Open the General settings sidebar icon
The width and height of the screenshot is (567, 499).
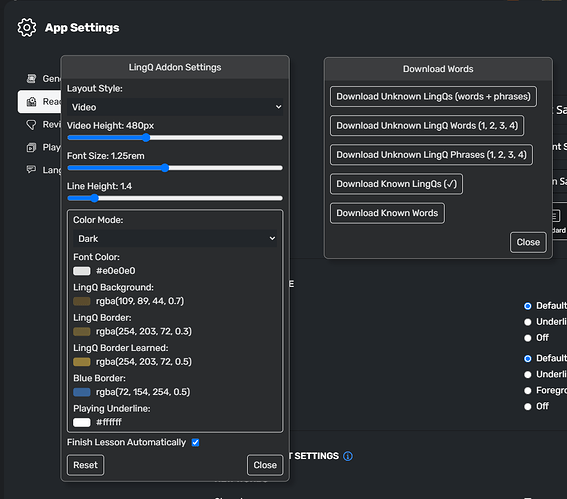[31, 78]
